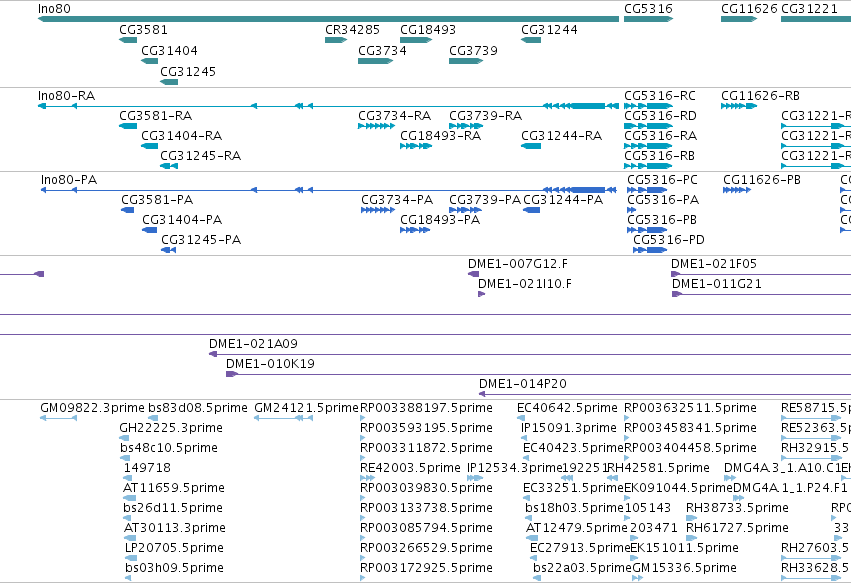This screenshot has width=851, height=583.
Task: Click the CG3581 gene label
Action: click(143, 30)
